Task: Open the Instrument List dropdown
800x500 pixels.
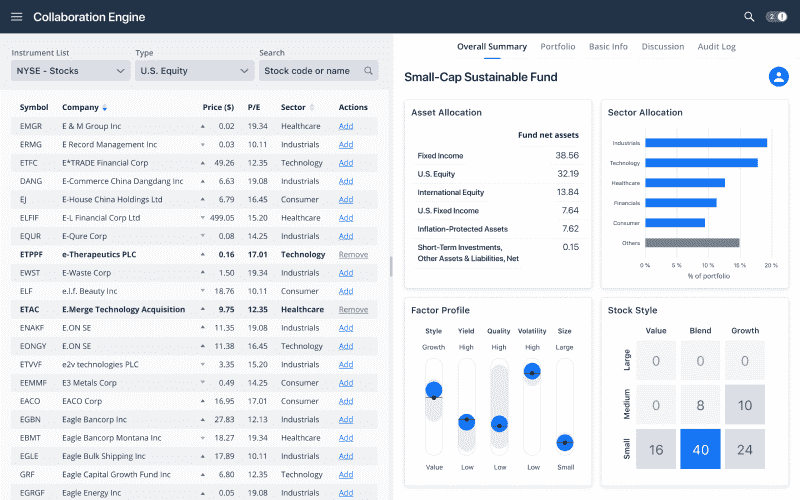Action: tap(70, 71)
